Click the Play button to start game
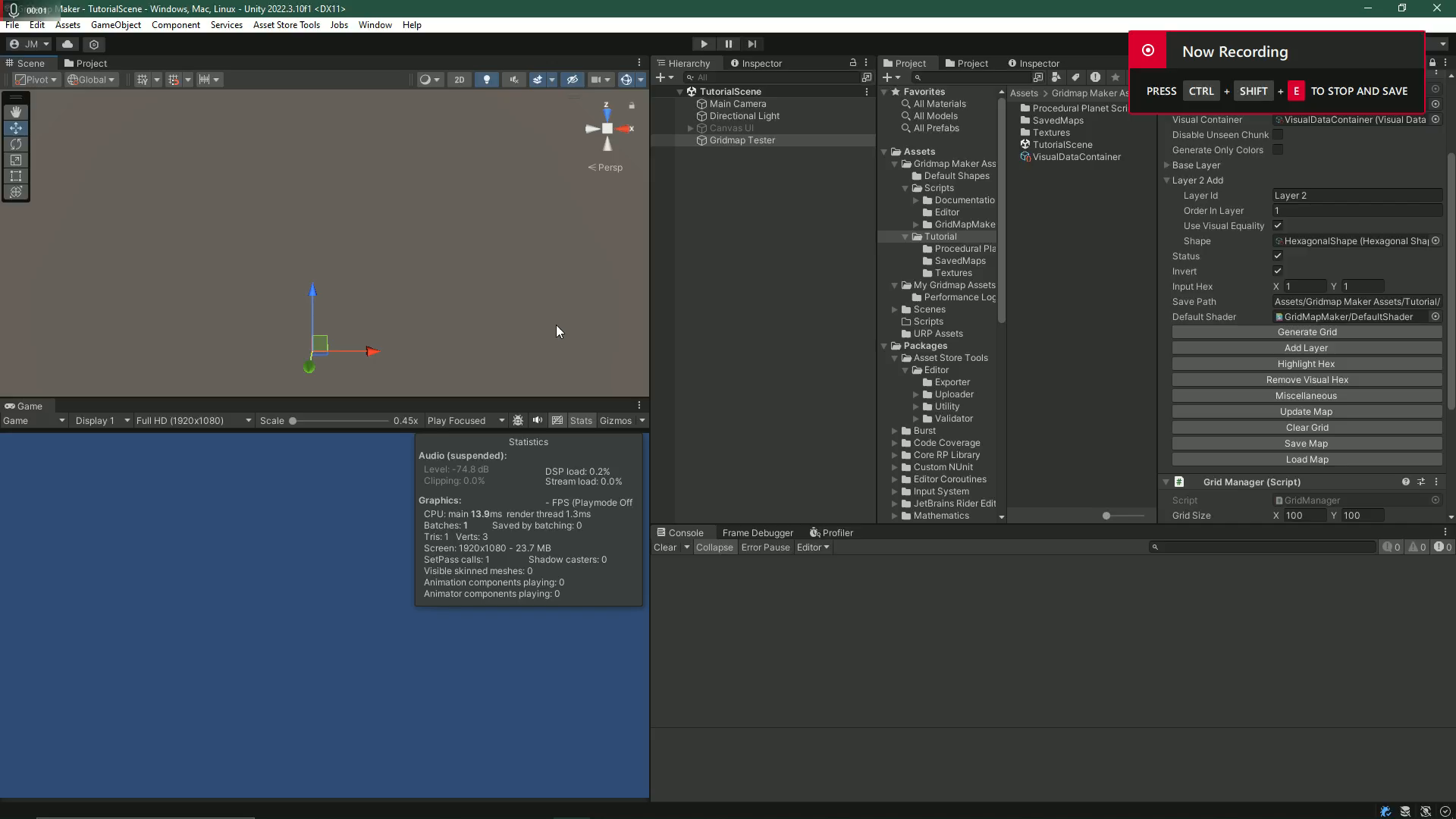Viewport: 1456px width, 819px height. 704,44
